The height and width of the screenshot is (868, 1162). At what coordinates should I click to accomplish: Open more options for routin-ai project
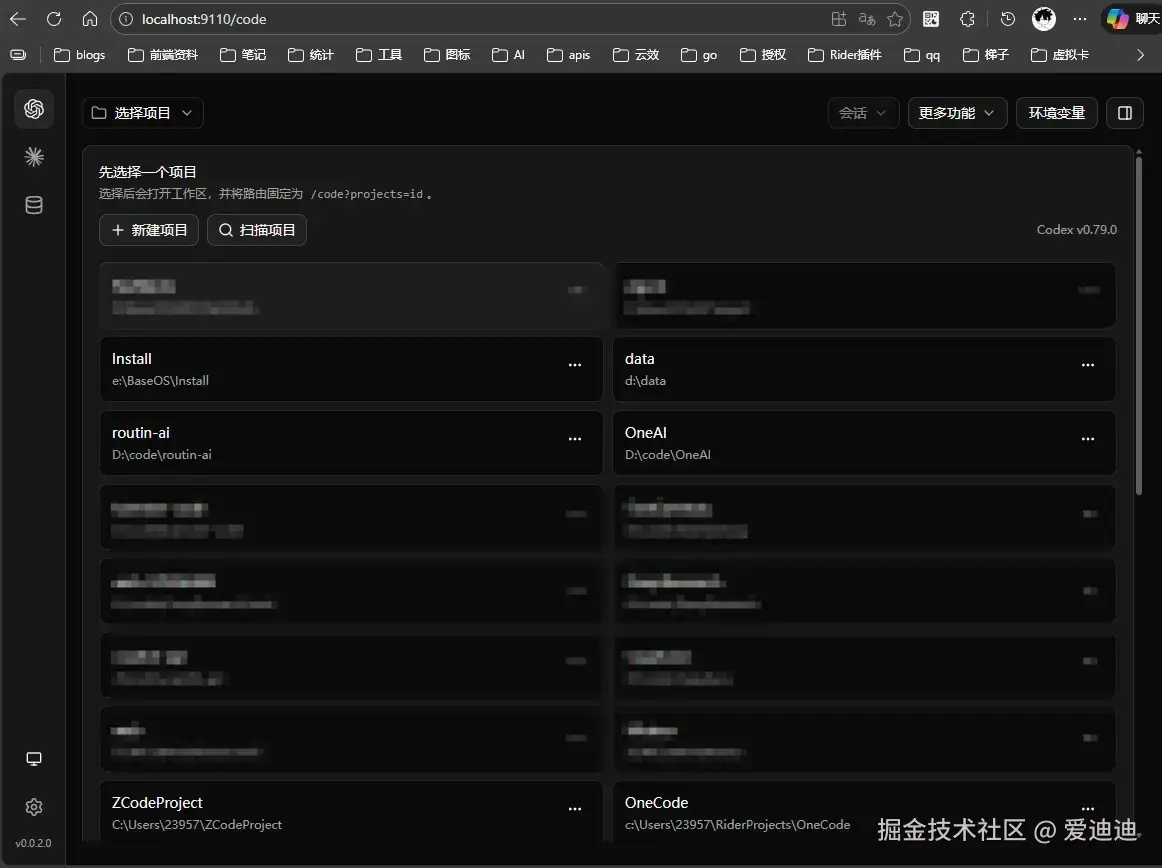click(x=575, y=439)
